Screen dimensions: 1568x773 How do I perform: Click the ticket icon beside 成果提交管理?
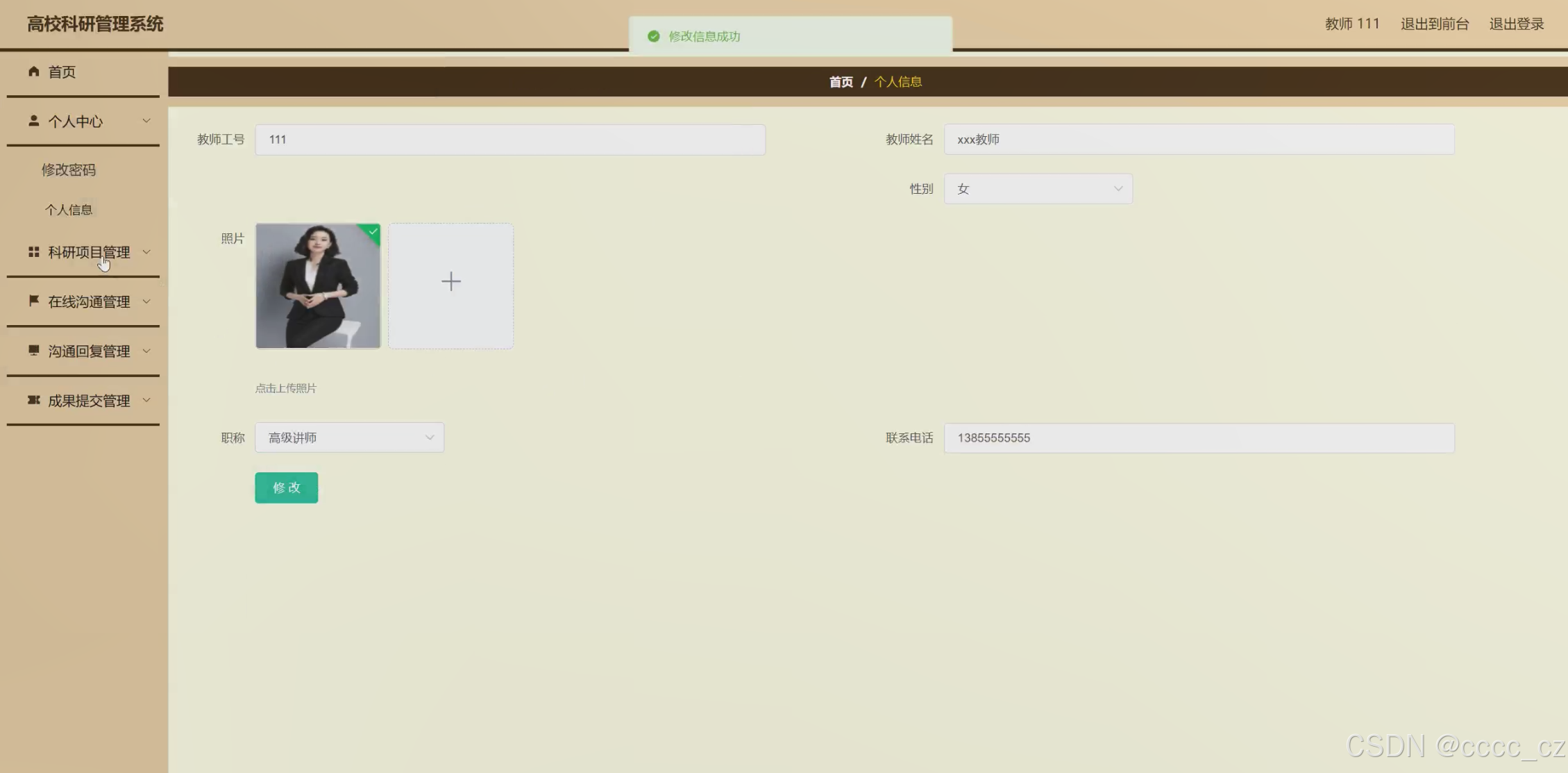pyautogui.click(x=33, y=400)
